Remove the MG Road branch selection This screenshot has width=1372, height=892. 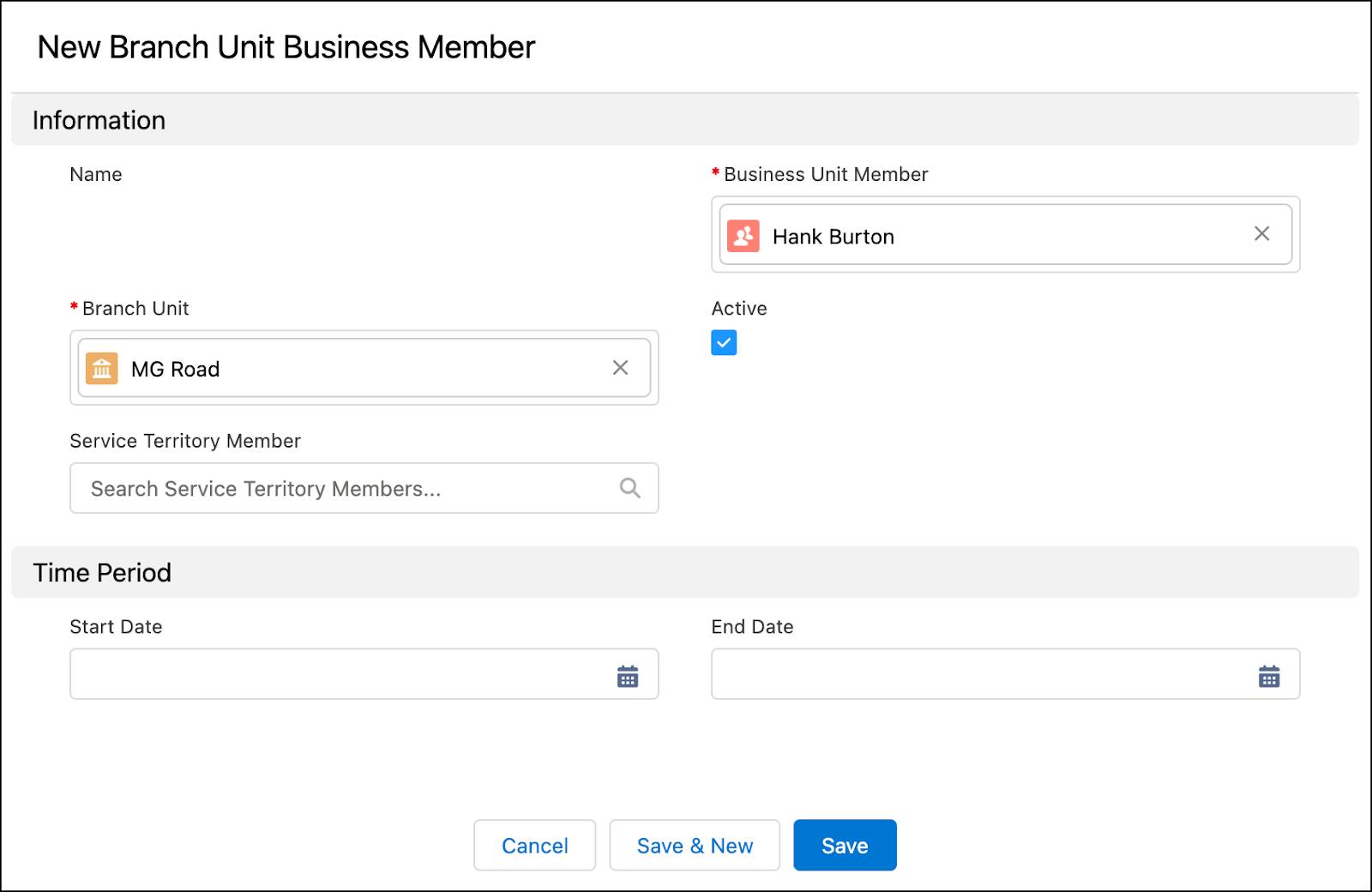pos(620,368)
